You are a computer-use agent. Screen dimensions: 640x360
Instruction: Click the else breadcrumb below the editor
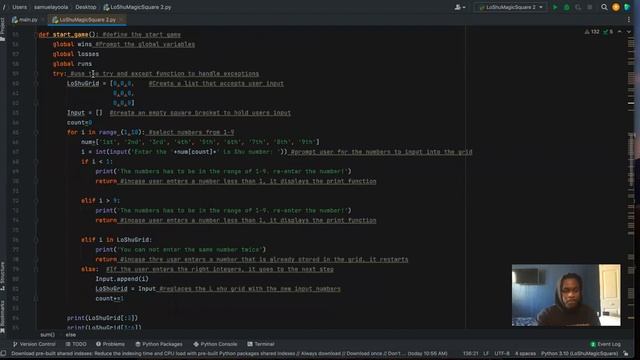71,334
